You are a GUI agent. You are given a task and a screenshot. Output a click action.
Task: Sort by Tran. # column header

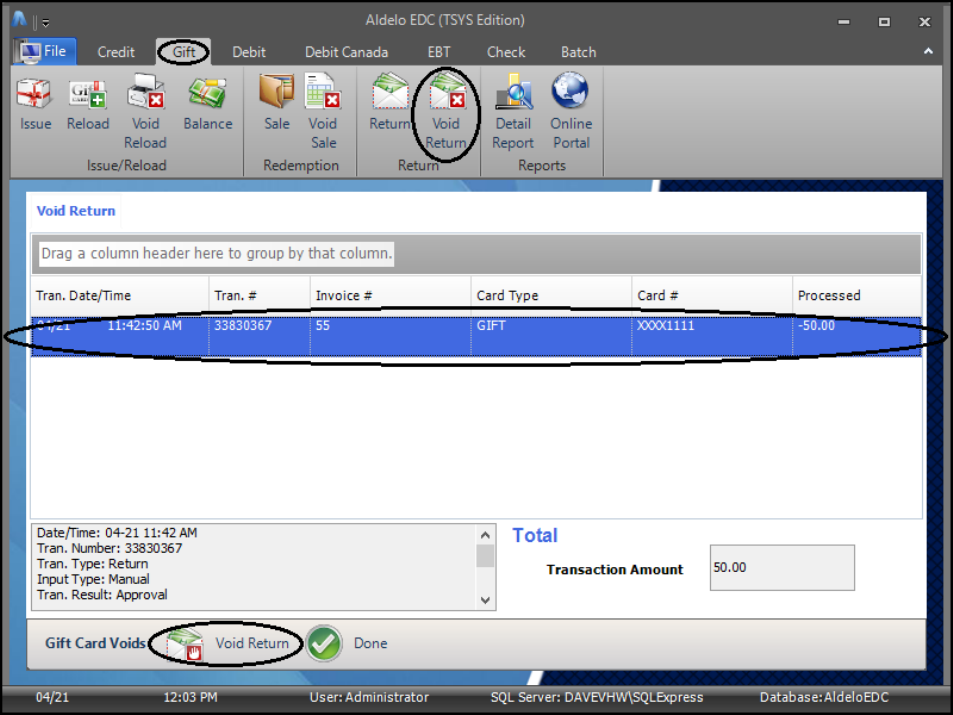point(260,295)
